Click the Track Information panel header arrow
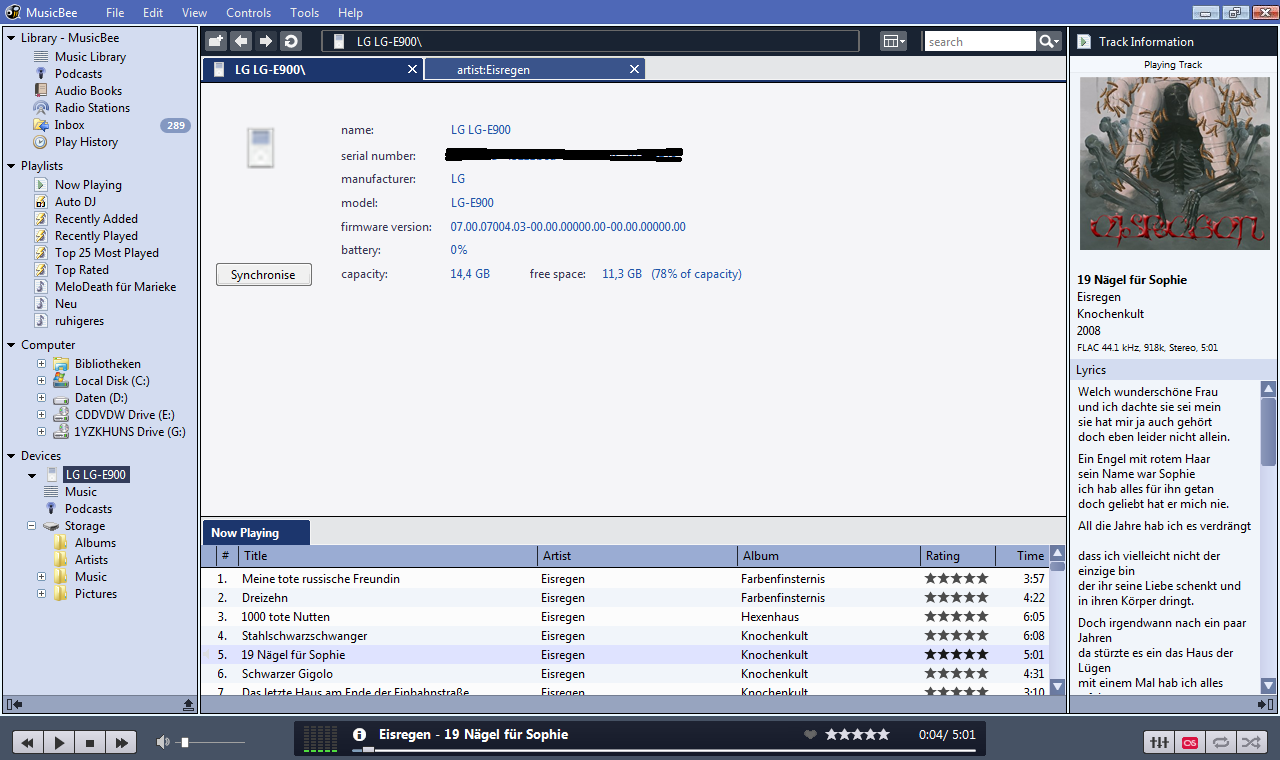This screenshot has height=760, width=1280. click(1083, 42)
